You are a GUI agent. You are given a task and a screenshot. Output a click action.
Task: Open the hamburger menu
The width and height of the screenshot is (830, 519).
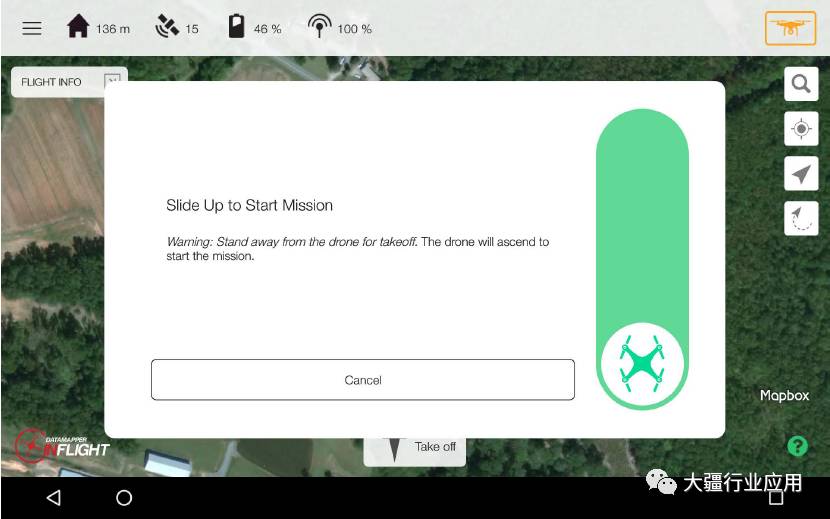[32, 28]
